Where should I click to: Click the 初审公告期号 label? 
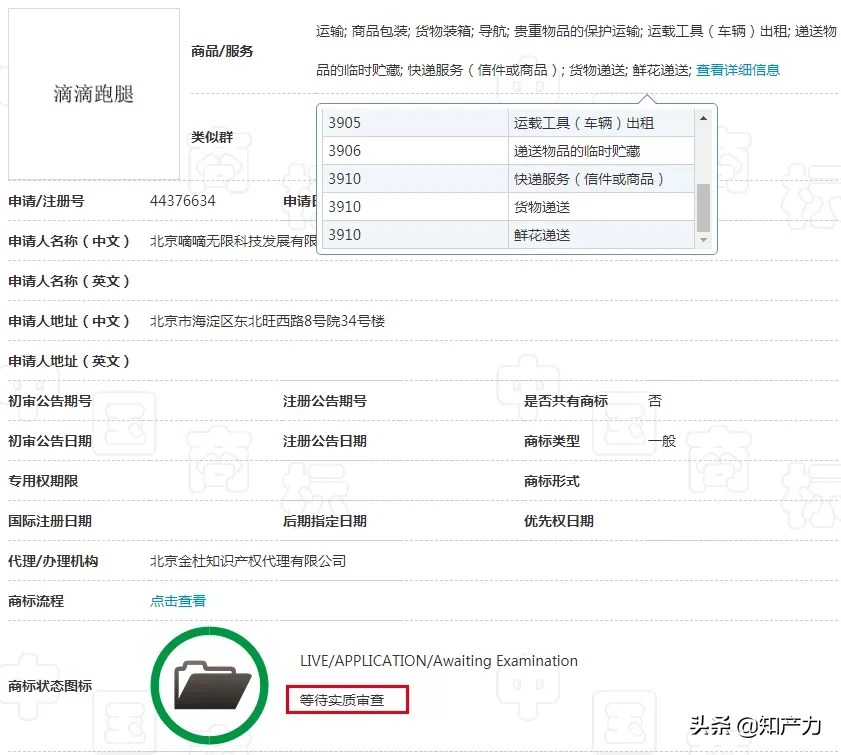tap(50, 401)
